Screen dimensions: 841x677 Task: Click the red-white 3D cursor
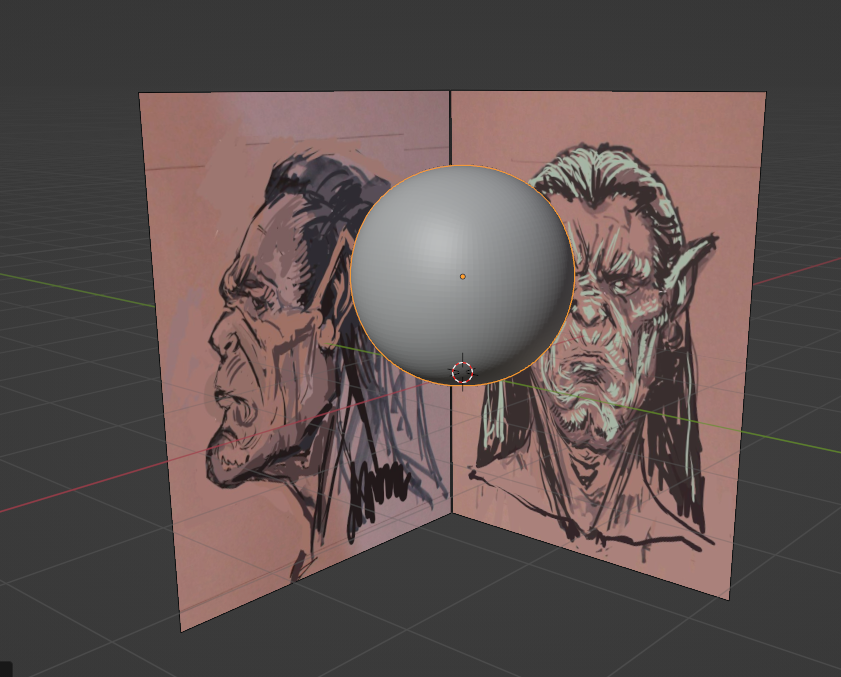(462, 372)
